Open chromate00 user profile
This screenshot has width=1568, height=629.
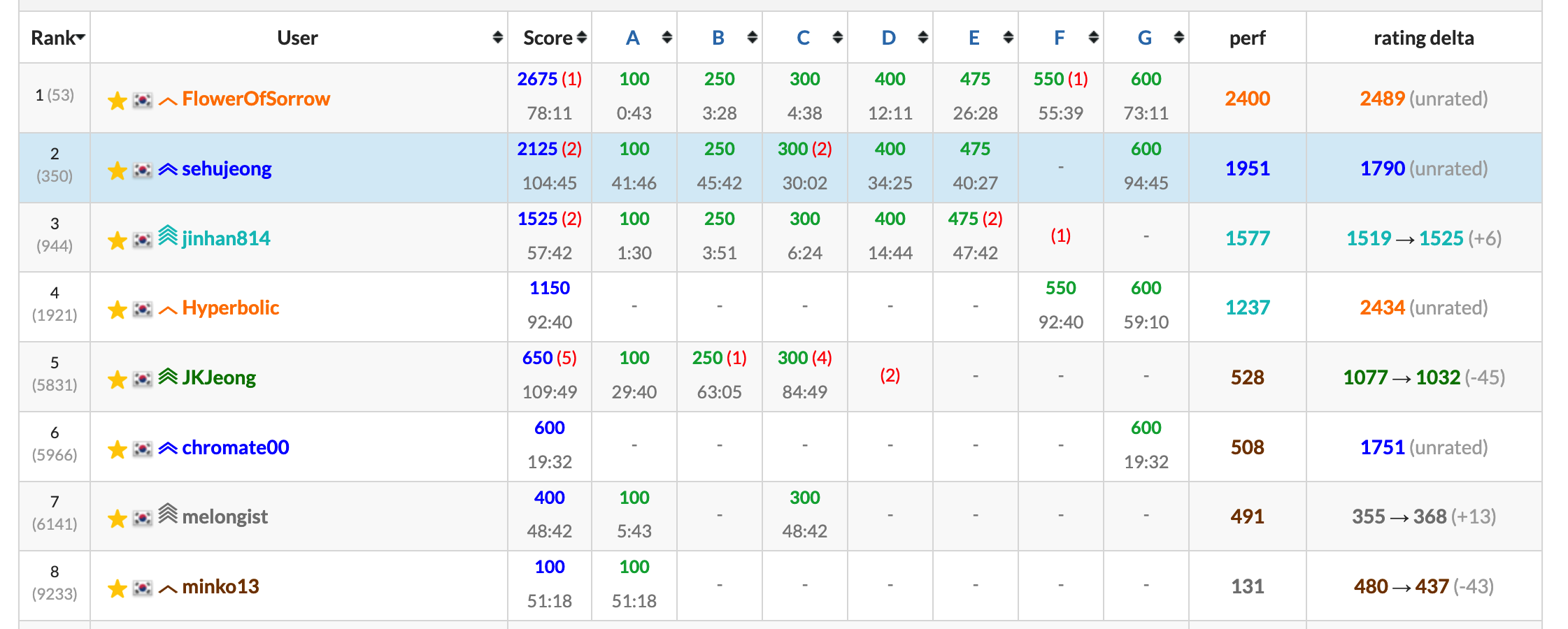click(236, 447)
